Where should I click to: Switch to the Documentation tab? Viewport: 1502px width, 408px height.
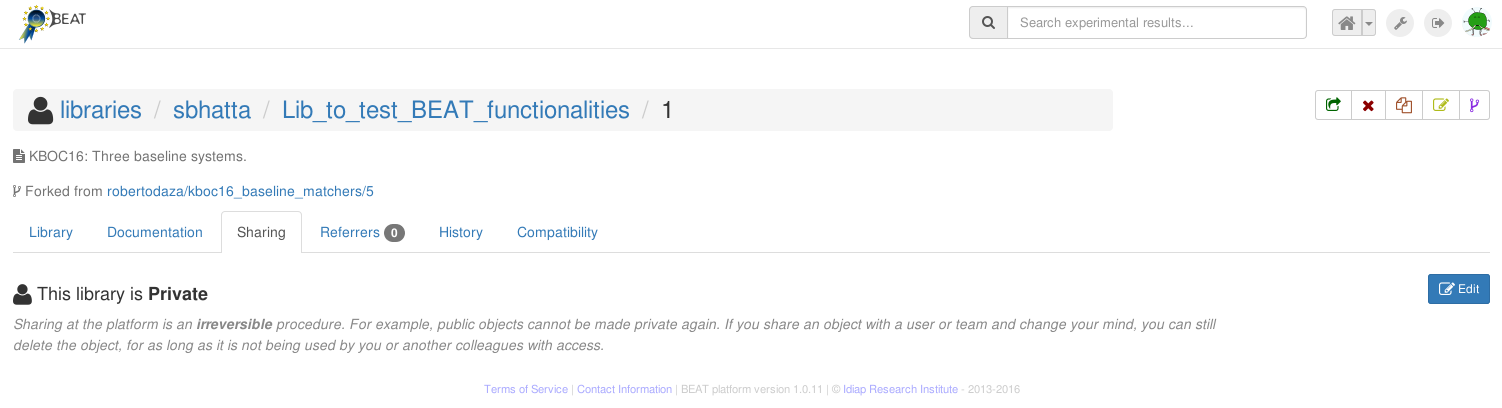155,232
